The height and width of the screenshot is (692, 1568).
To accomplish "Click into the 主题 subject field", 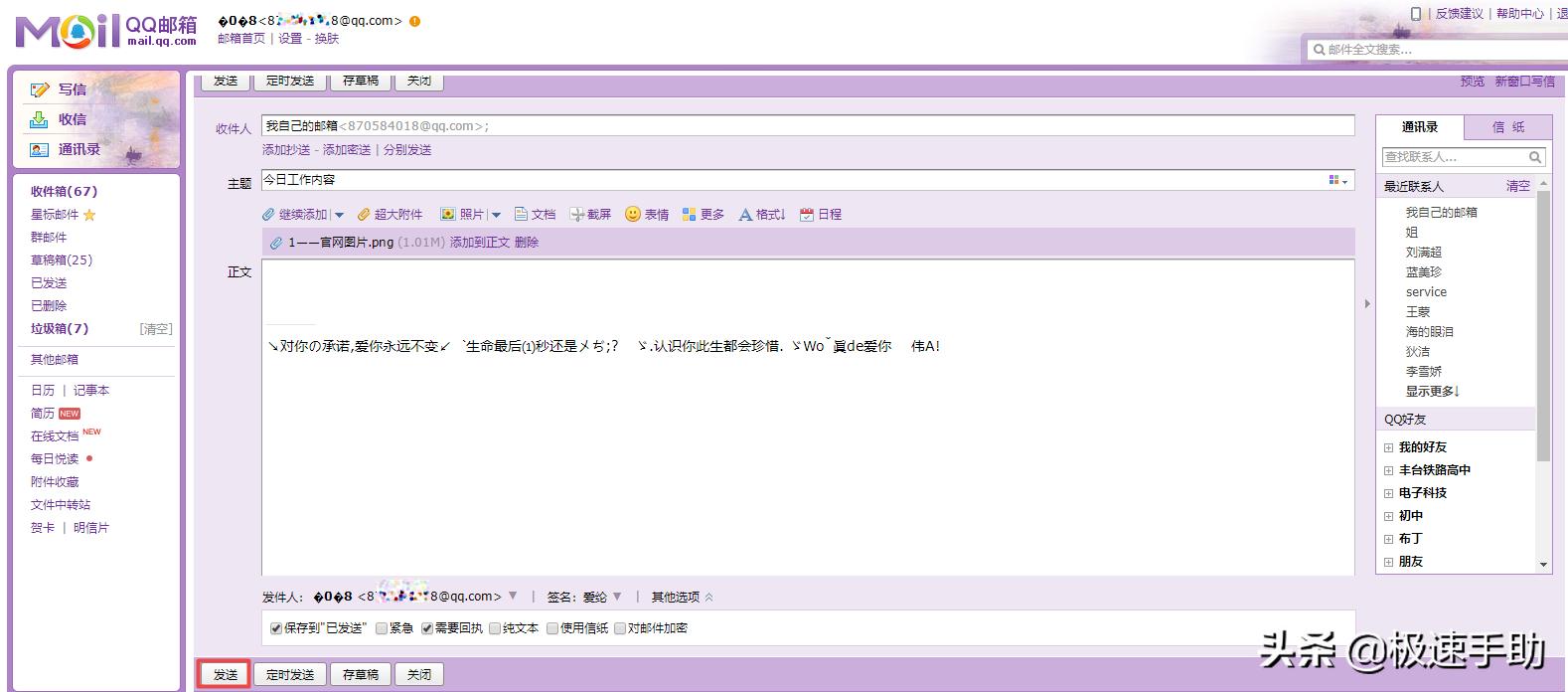I will point(808,180).
